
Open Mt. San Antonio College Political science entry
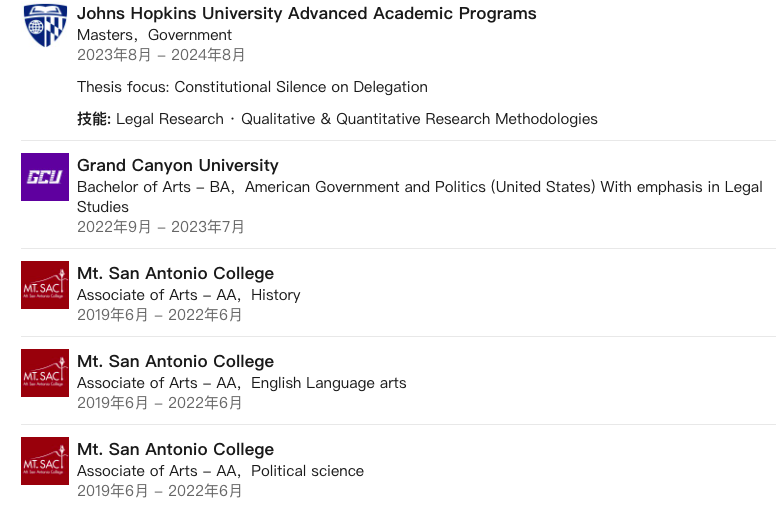pos(175,450)
